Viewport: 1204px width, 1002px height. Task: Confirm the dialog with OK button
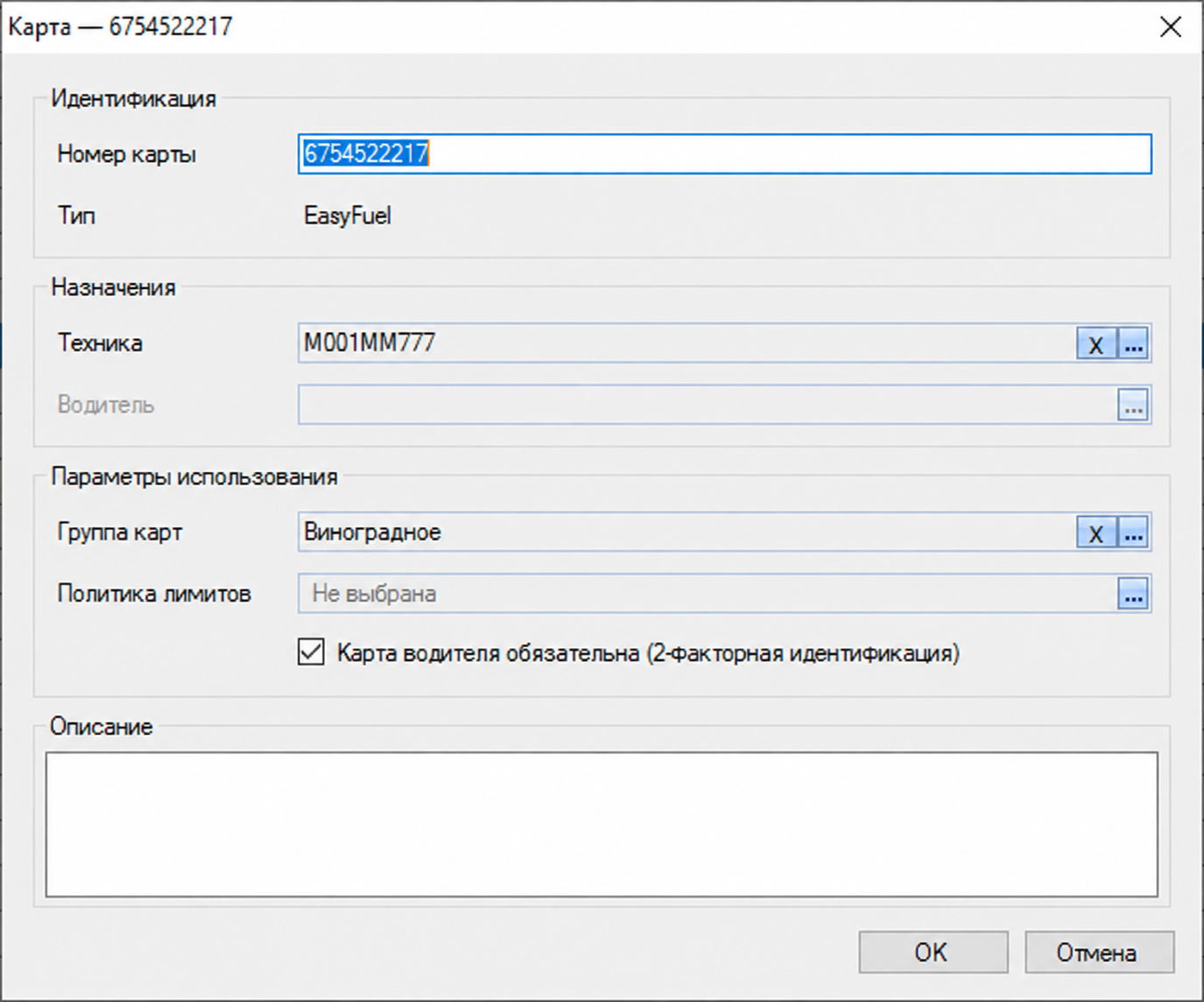pos(933,952)
